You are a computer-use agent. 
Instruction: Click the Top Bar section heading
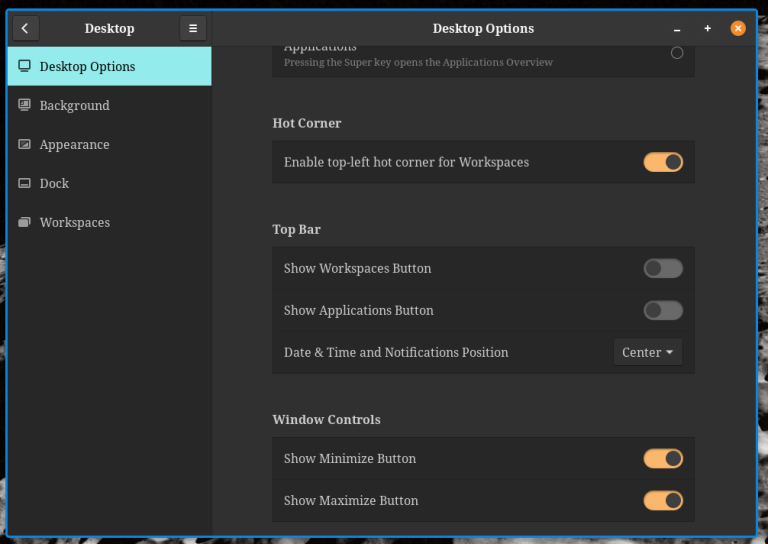click(x=296, y=229)
